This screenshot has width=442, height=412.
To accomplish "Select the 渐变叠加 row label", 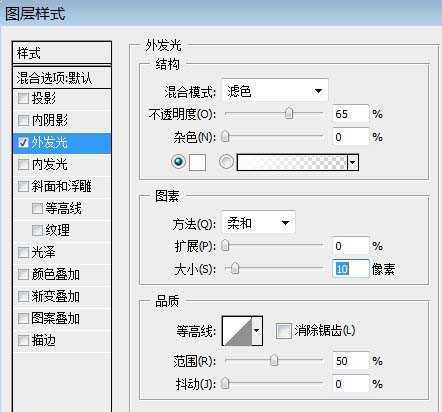I will (x=56, y=296).
